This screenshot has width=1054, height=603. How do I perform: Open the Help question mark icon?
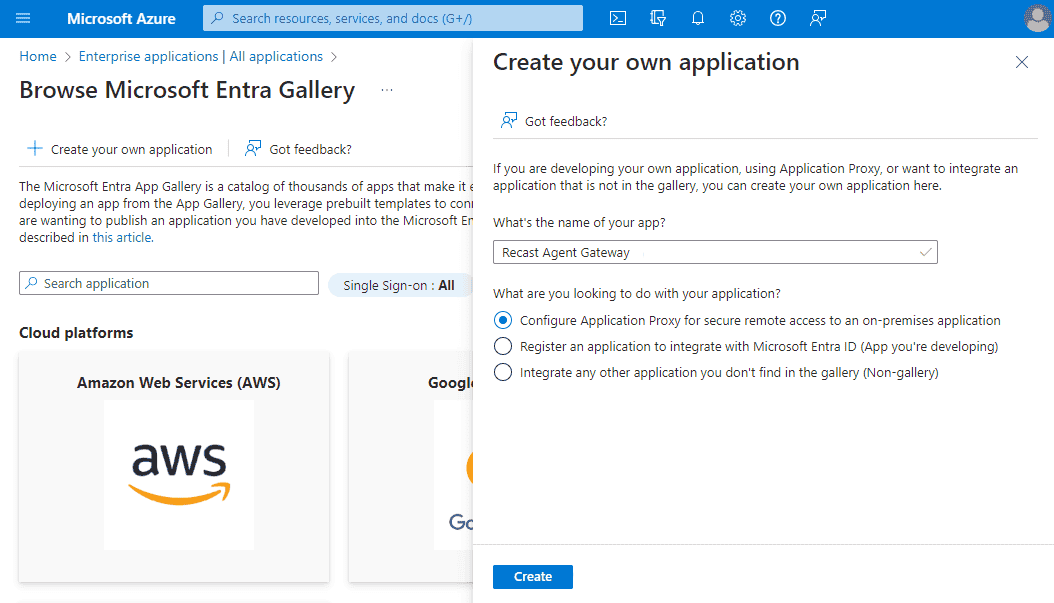point(778,18)
